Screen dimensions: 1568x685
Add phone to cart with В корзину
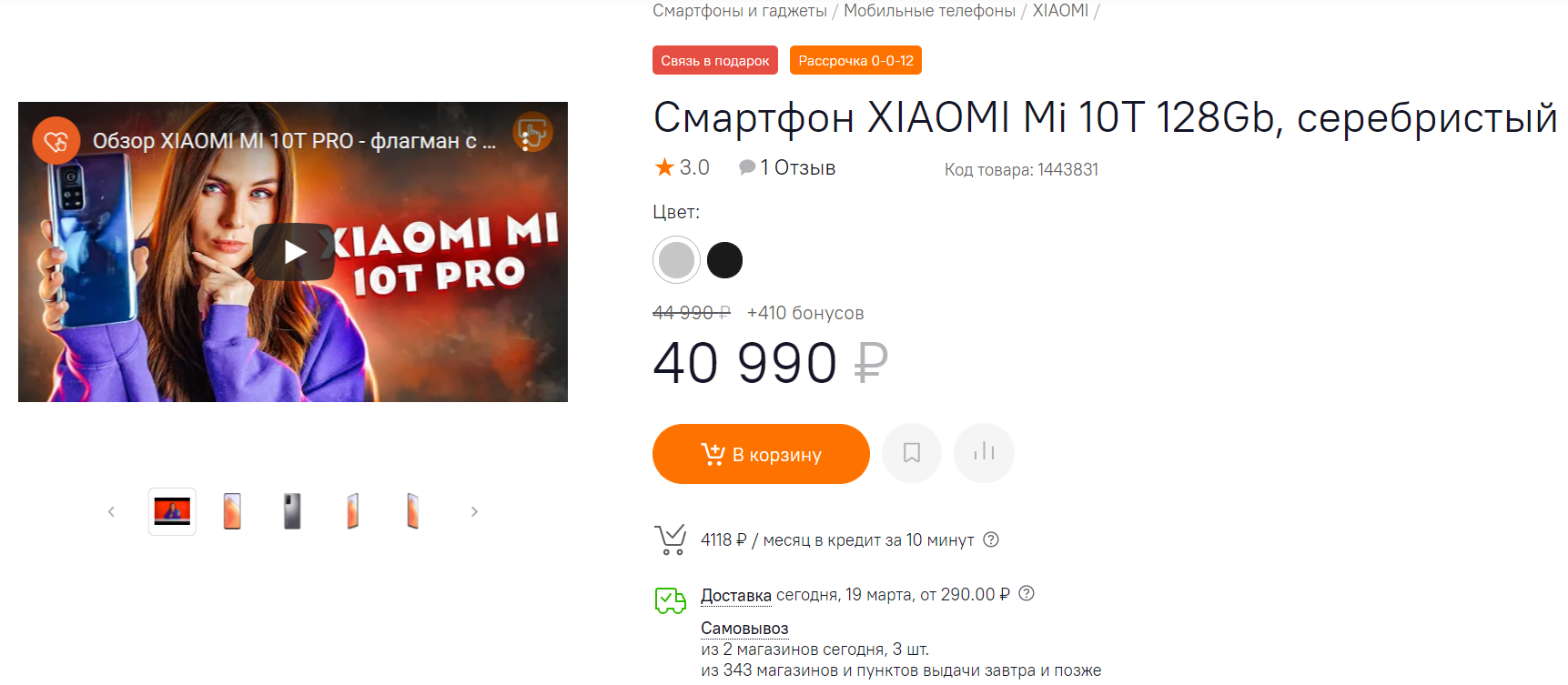[761, 454]
